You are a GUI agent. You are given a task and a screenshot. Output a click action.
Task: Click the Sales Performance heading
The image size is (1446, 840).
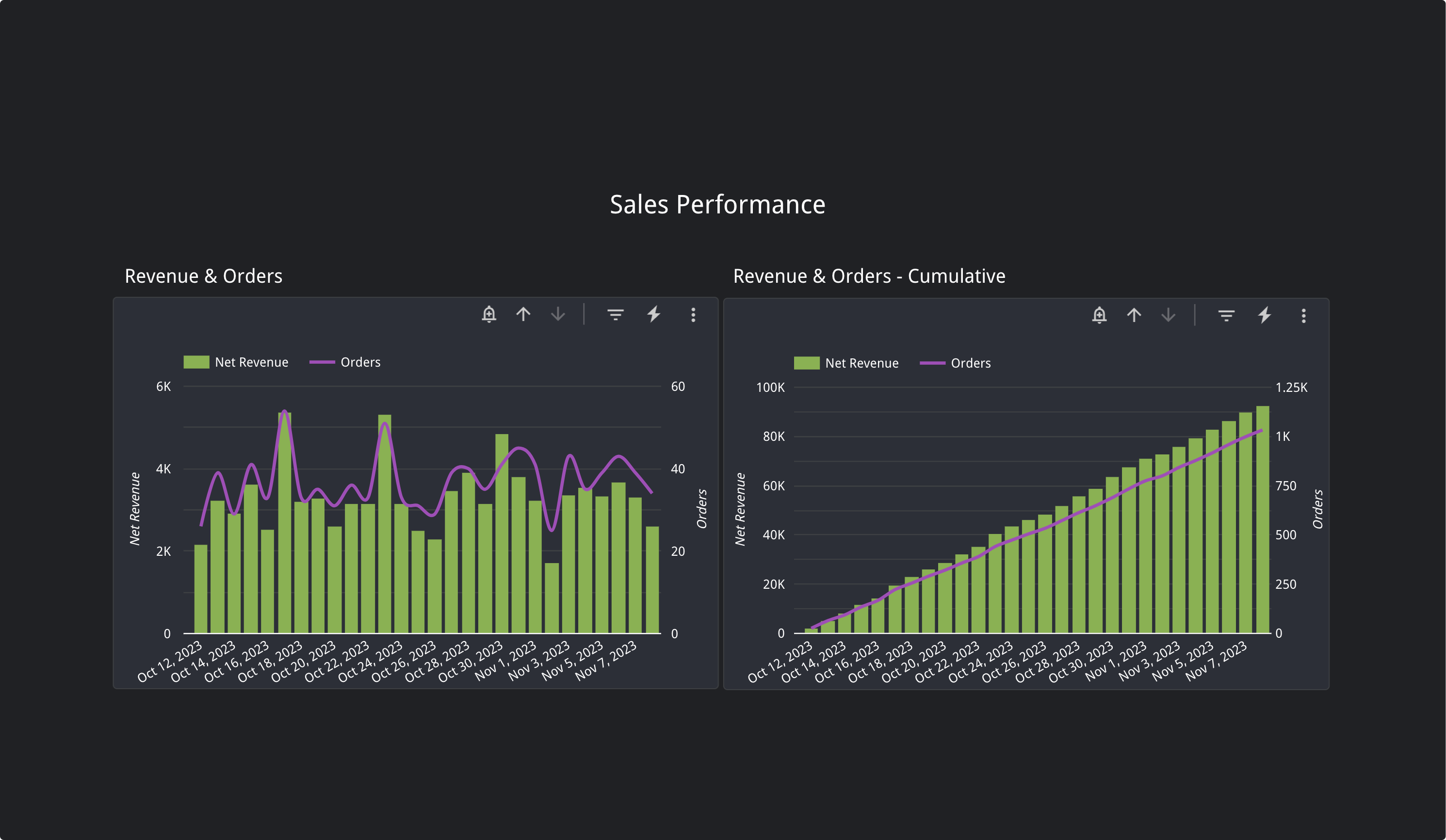(x=717, y=205)
